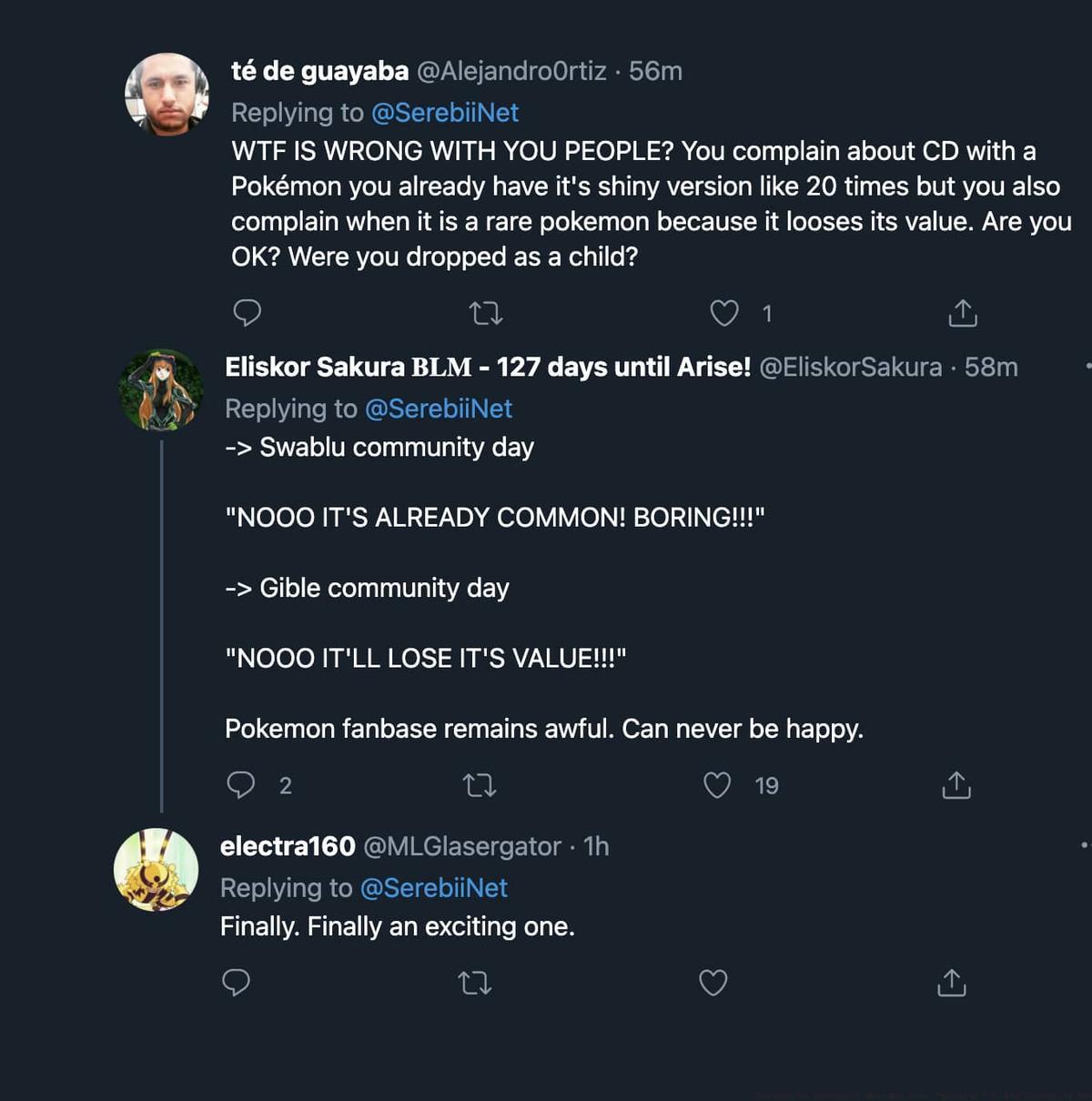The image size is (1092, 1101).
Task: Like té de guayaba's tweet
Action: (724, 313)
